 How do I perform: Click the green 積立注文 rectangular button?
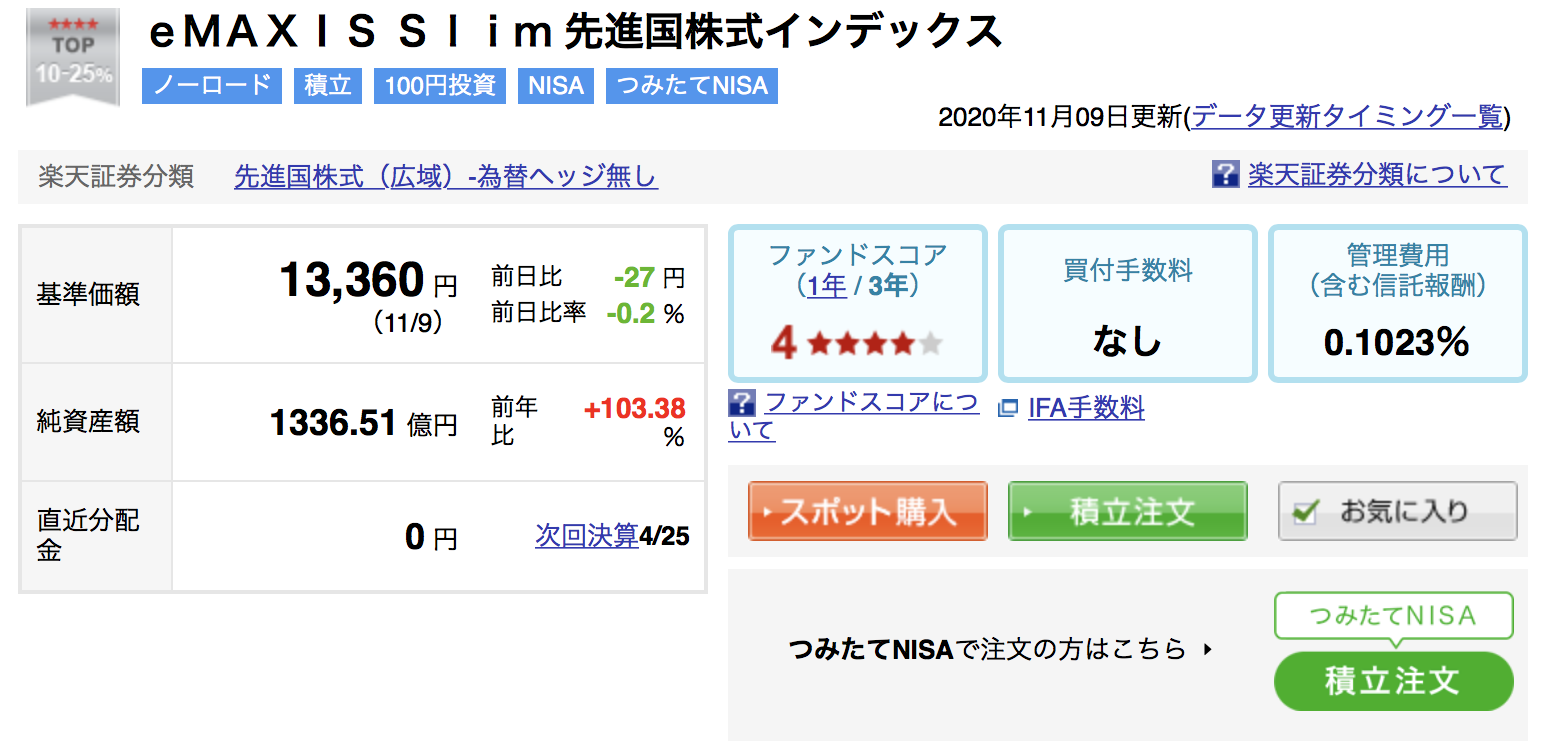pos(1128,511)
